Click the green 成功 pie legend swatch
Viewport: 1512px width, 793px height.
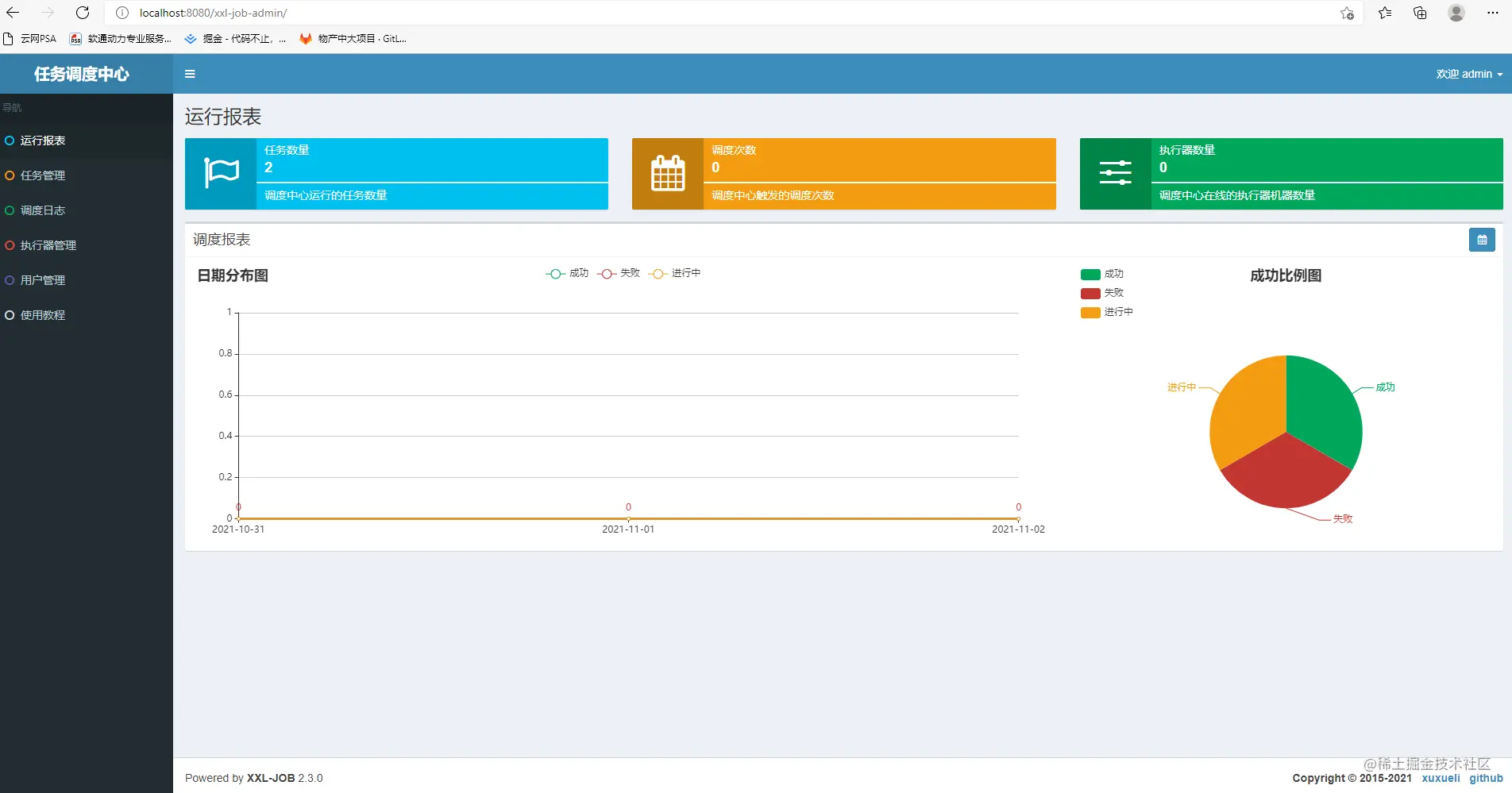click(1090, 275)
